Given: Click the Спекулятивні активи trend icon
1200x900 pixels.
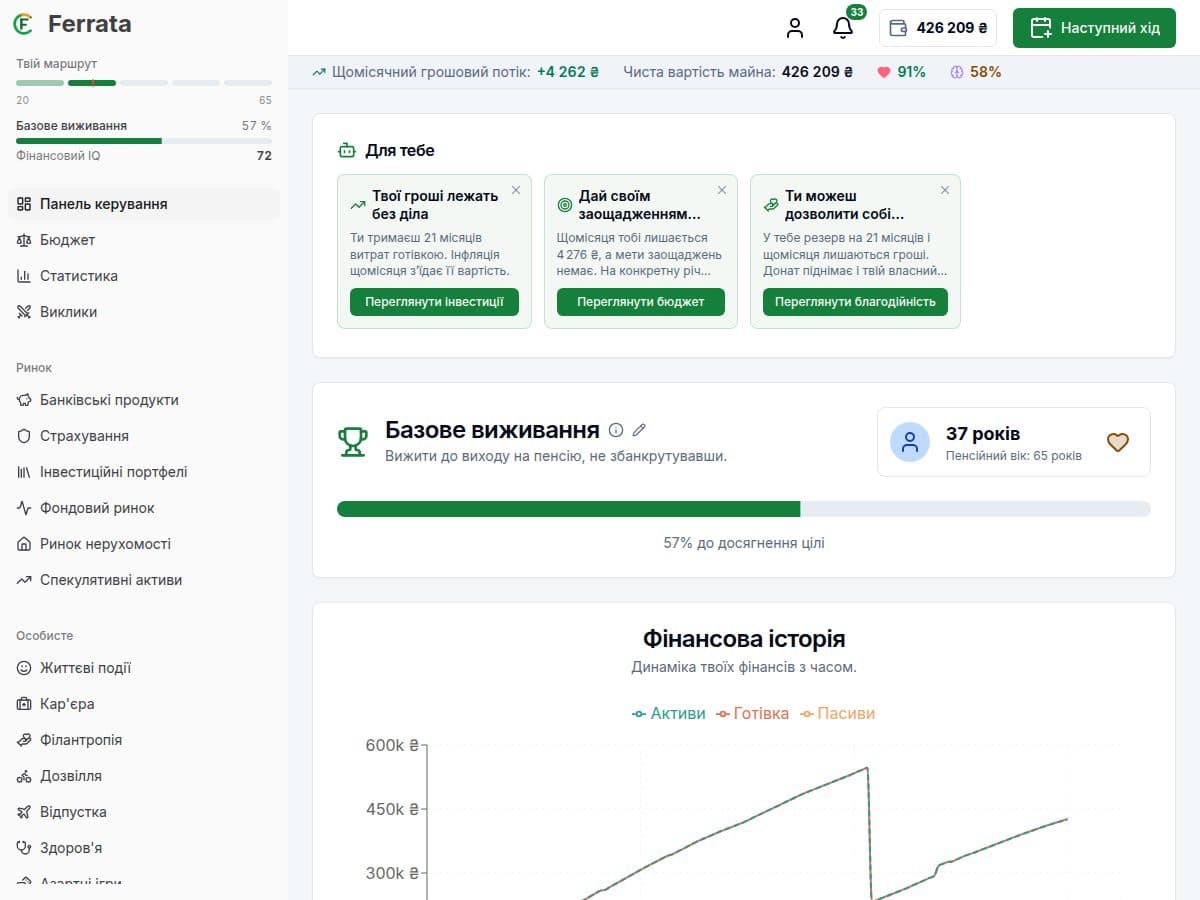Looking at the screenshot, I should tap(25, 580).
